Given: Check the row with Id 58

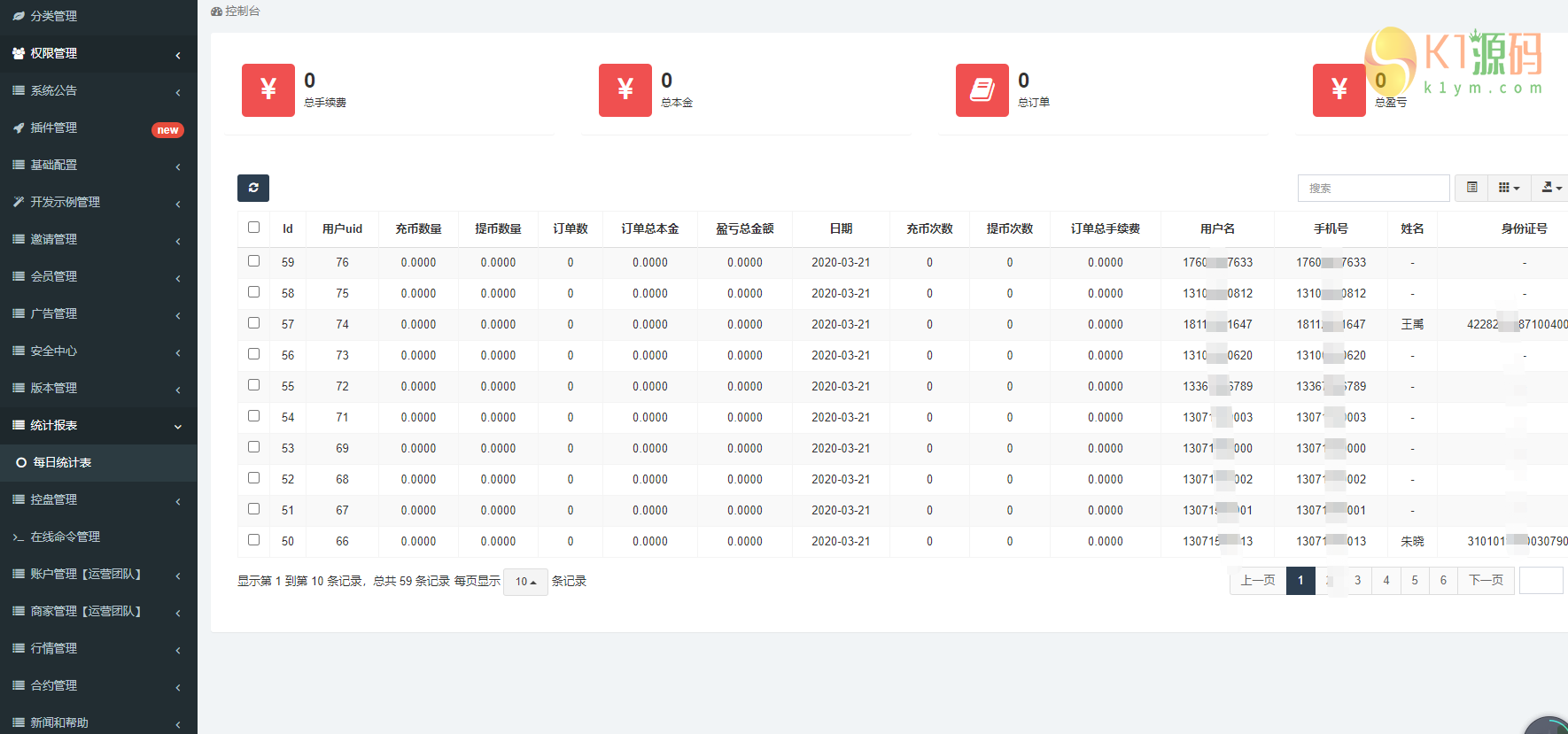Looking at the screenshot, I should (x=254, y=292).
